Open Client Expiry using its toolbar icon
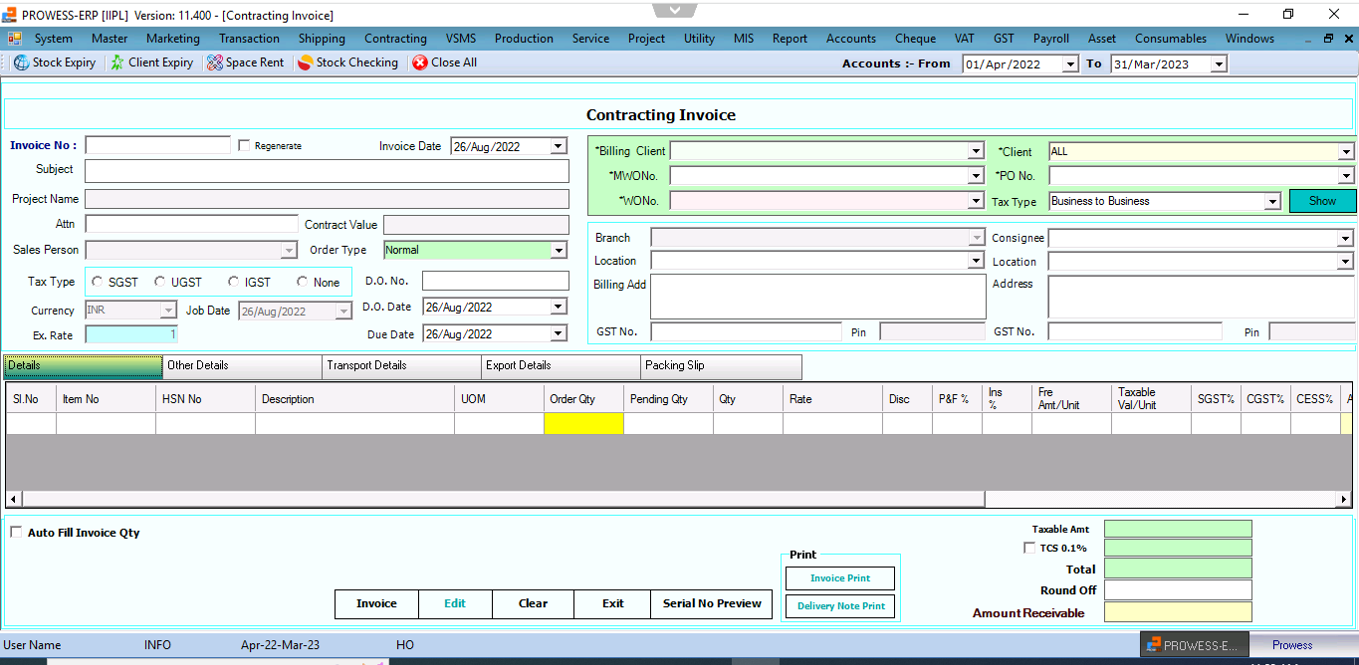 point(151,62)
